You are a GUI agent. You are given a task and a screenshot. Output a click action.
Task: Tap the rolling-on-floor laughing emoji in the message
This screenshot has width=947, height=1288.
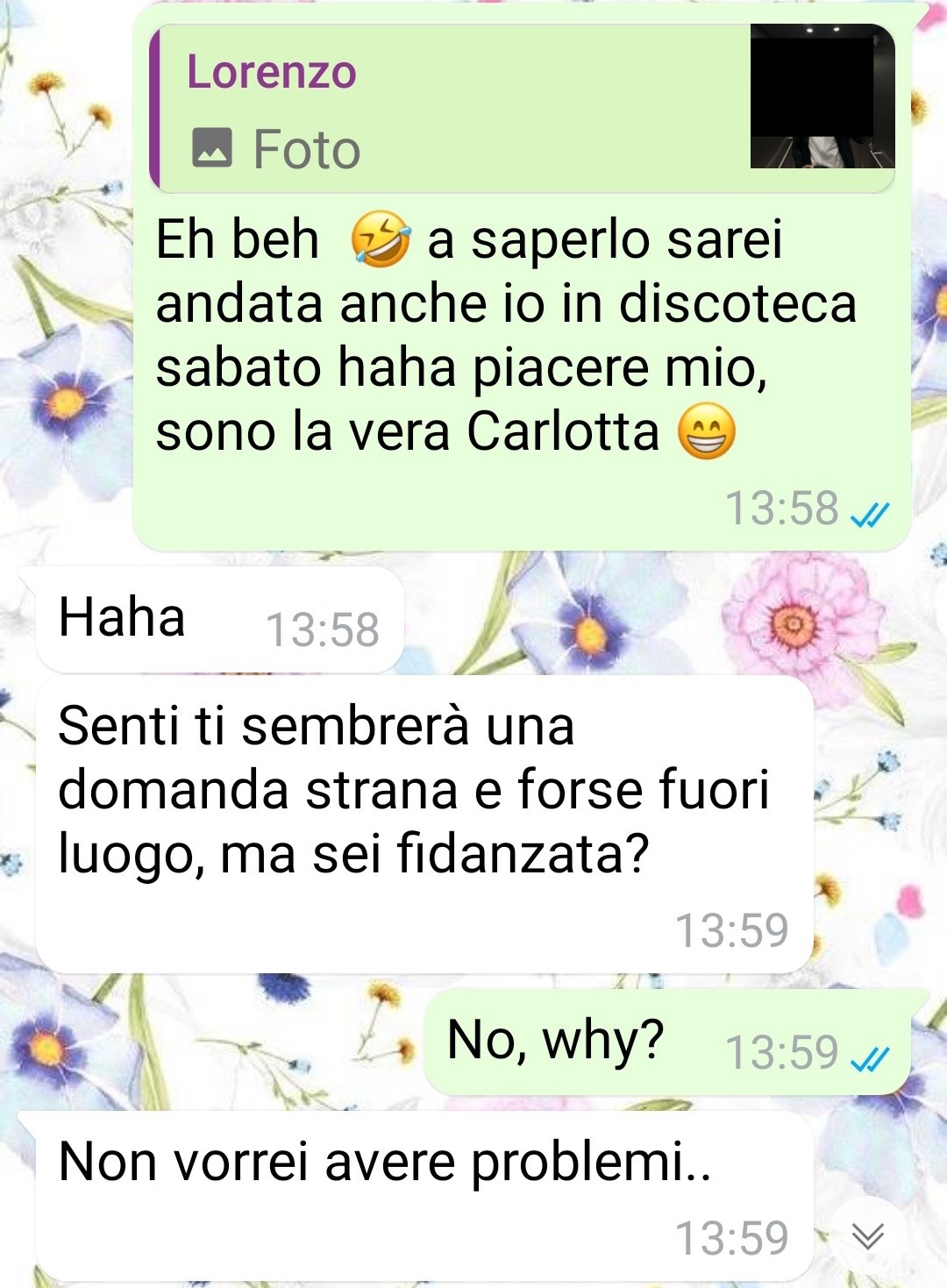[381, 239]
